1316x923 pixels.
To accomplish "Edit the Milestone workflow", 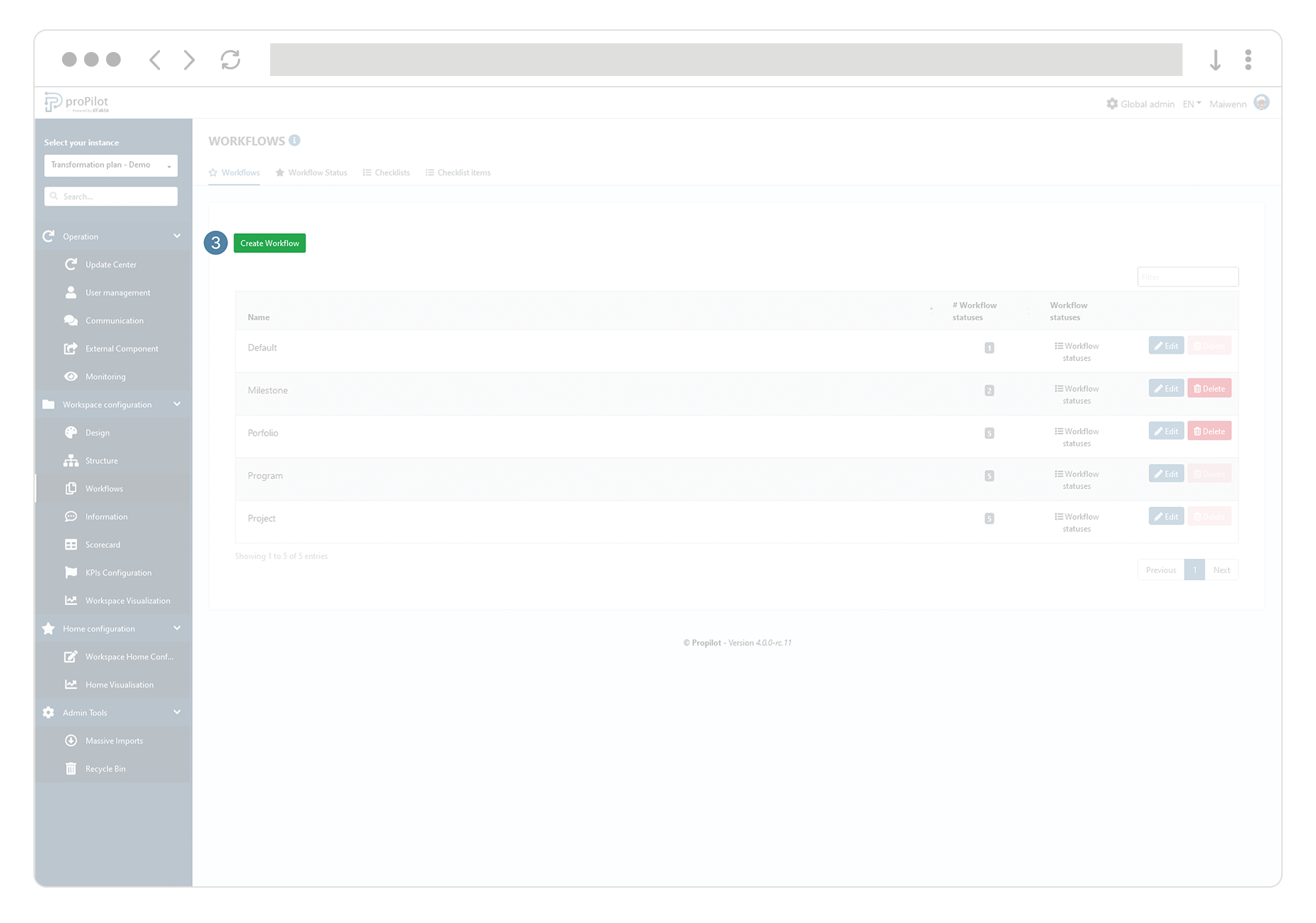I will click(1166, 387).
